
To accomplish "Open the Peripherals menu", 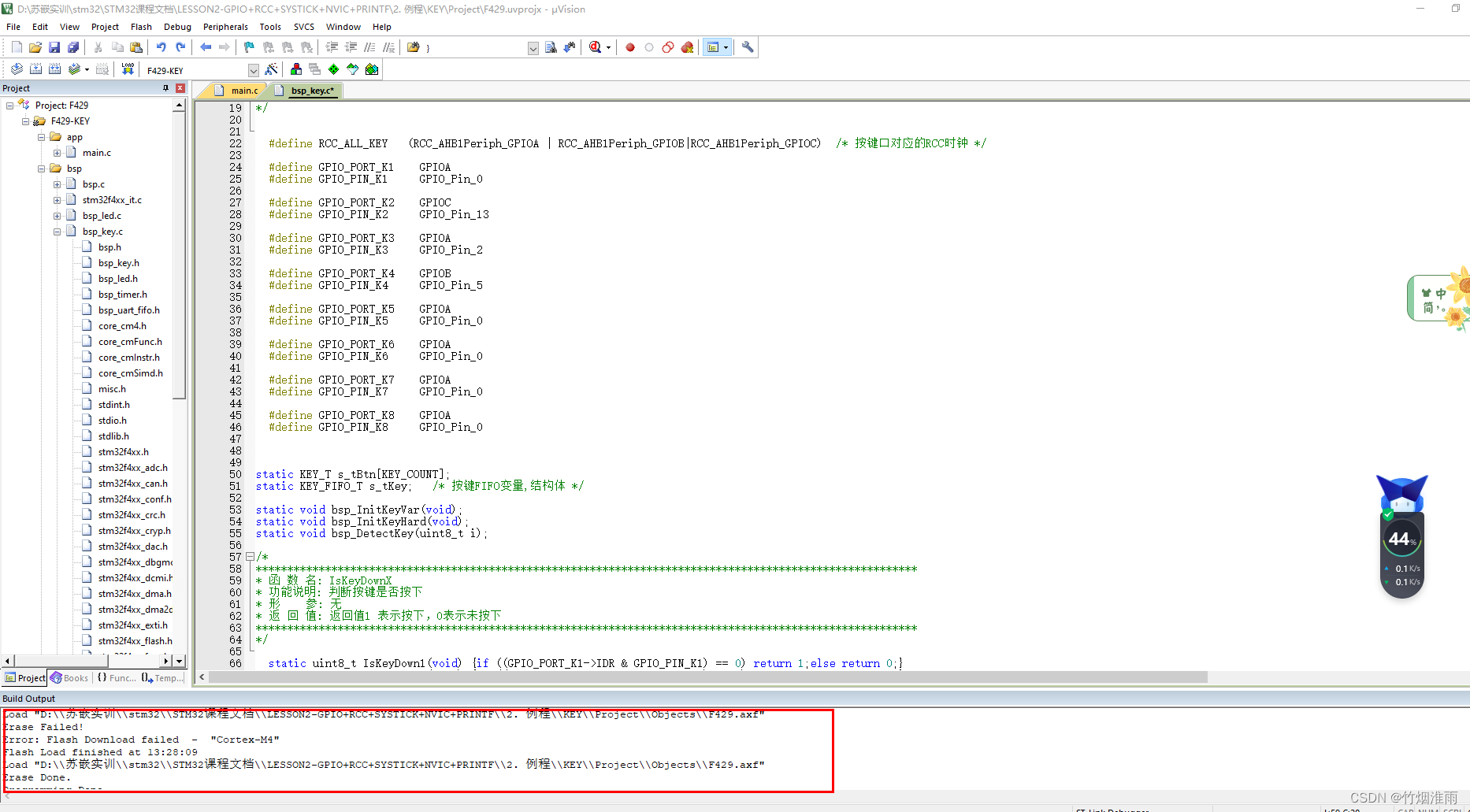I will click(225, 27).
